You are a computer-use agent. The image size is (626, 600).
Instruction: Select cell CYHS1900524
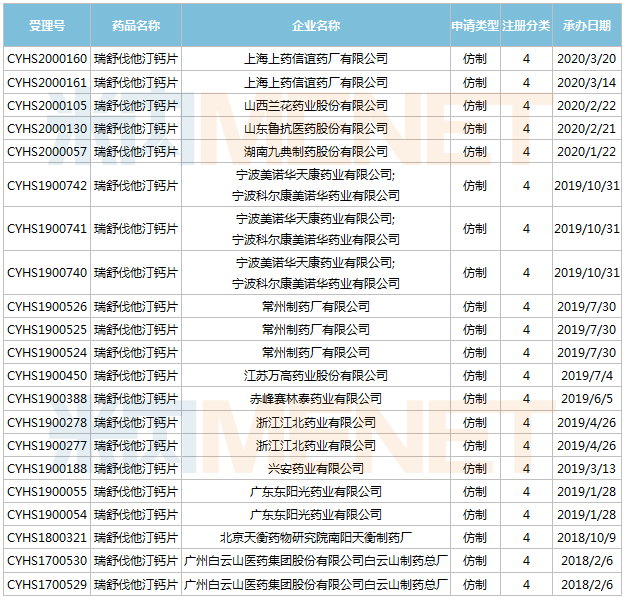[47, 352]
